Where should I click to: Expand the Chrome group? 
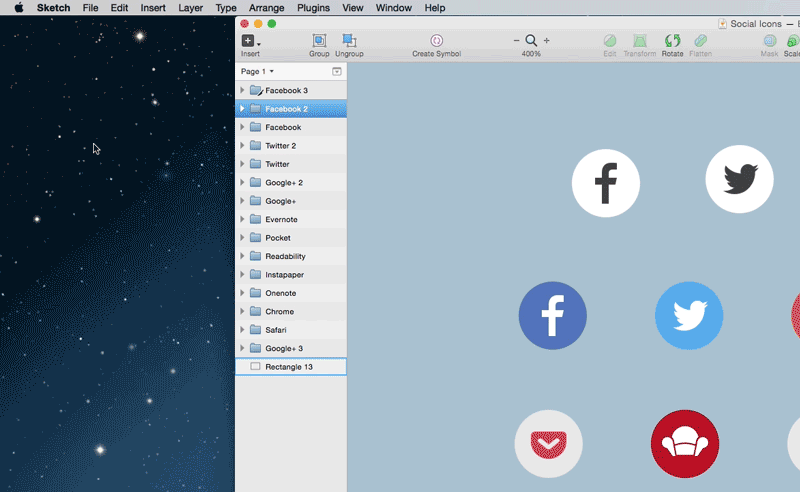pyautogui.click(x=242, y=311)
